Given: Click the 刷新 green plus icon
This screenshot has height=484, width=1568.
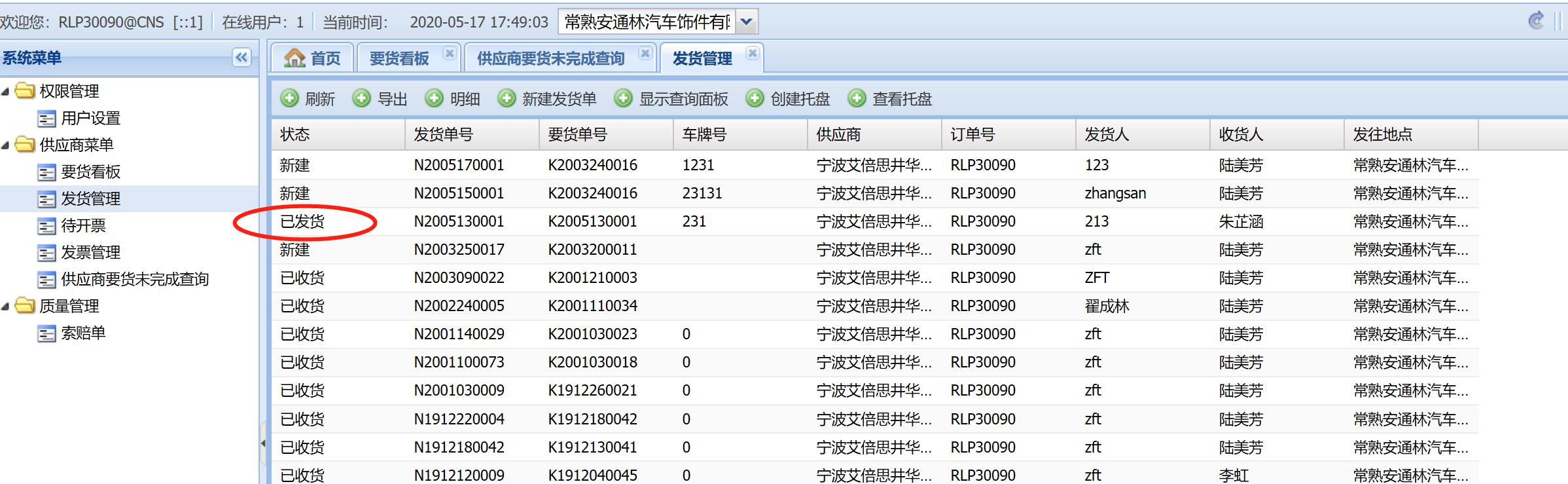Looking at the screenshot, I should click(289, 98).
